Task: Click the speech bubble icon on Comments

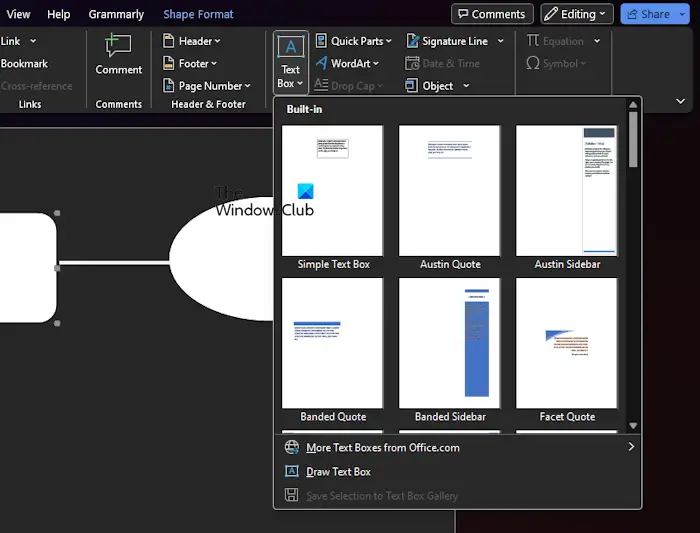Action: pyautogui.click(x=463, y=14)
